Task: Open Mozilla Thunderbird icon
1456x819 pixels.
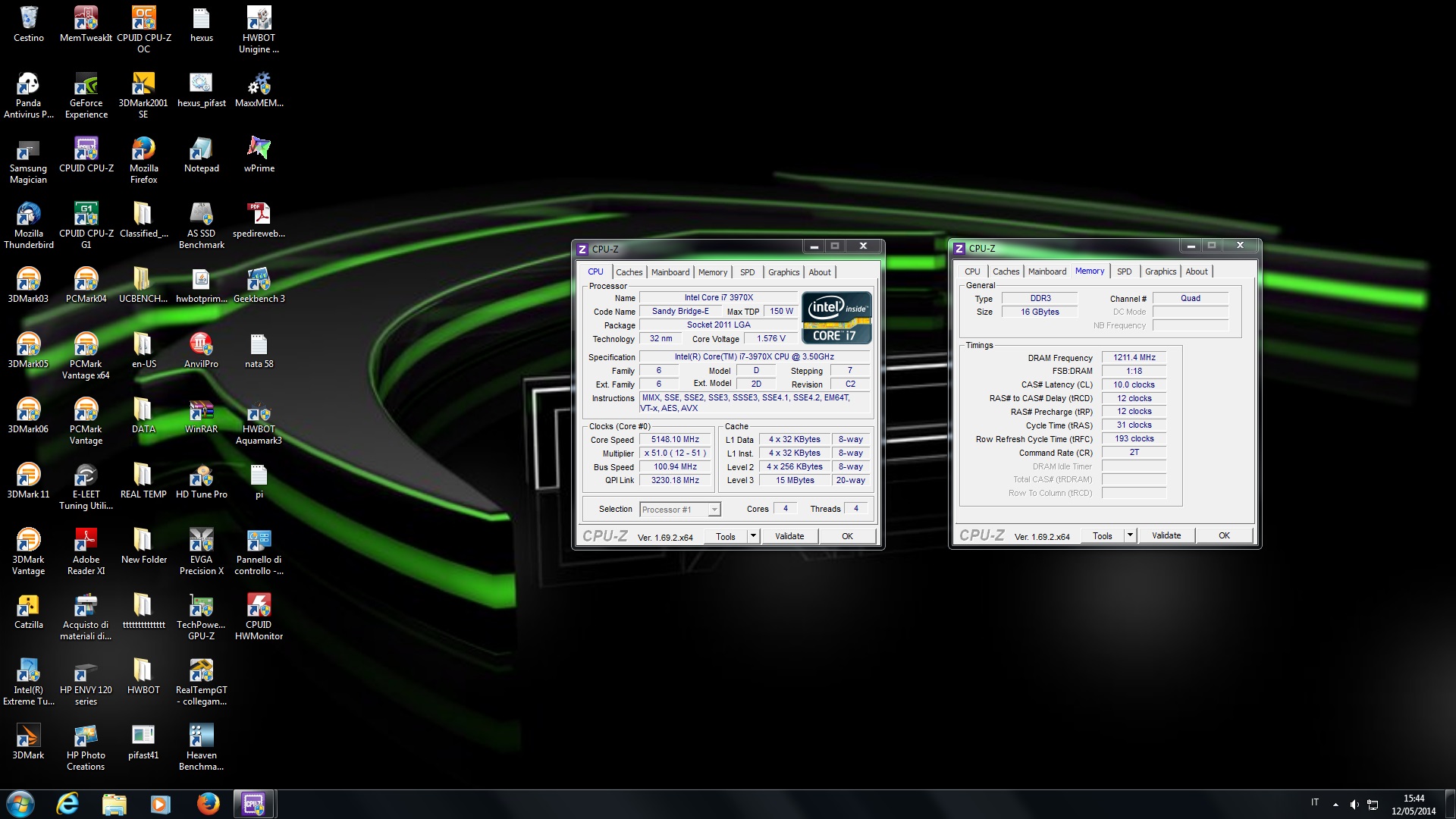Action: tap(28, 225)
